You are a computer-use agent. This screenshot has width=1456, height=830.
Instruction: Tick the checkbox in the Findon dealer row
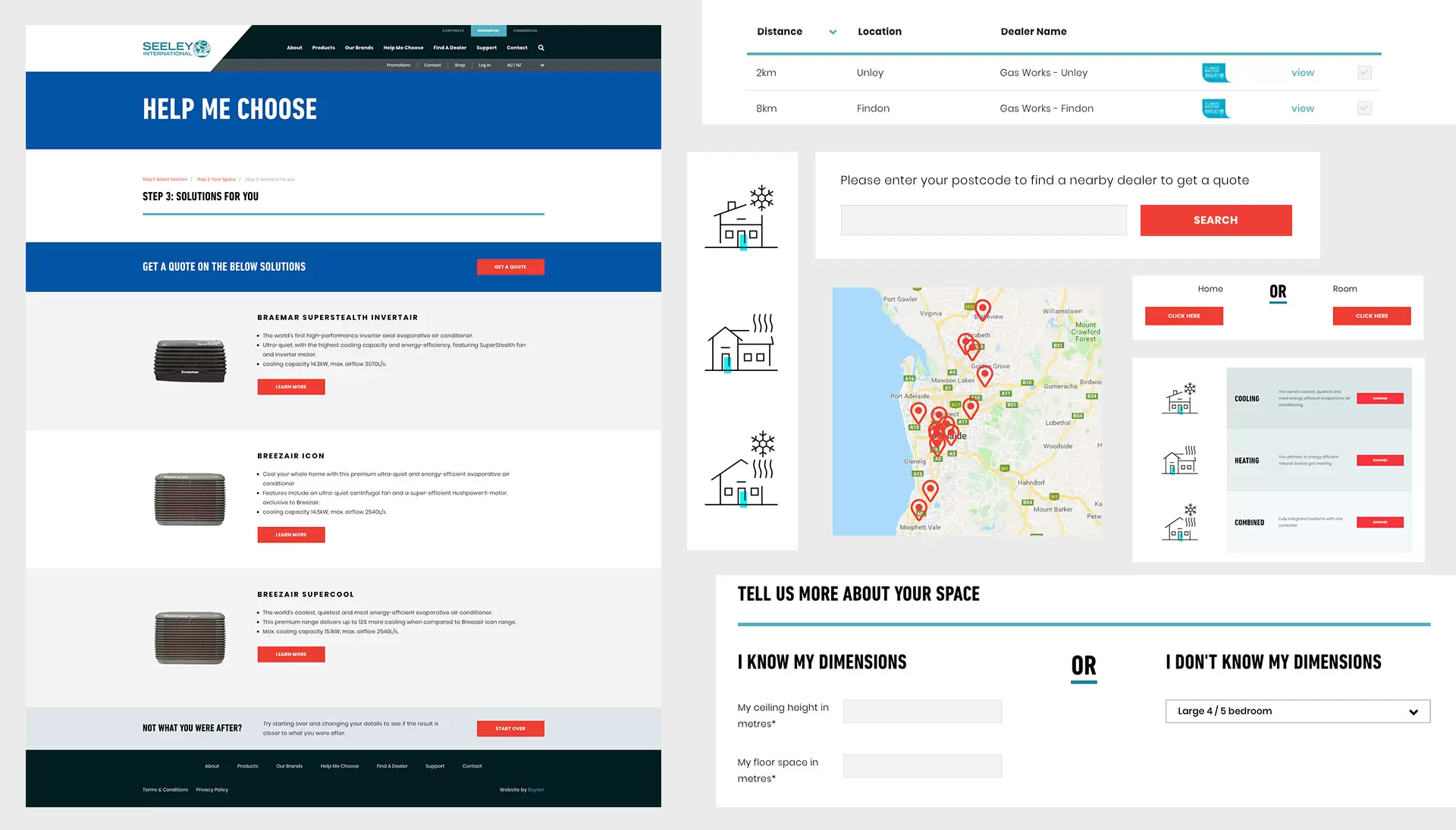click(x=1364, y=108)
